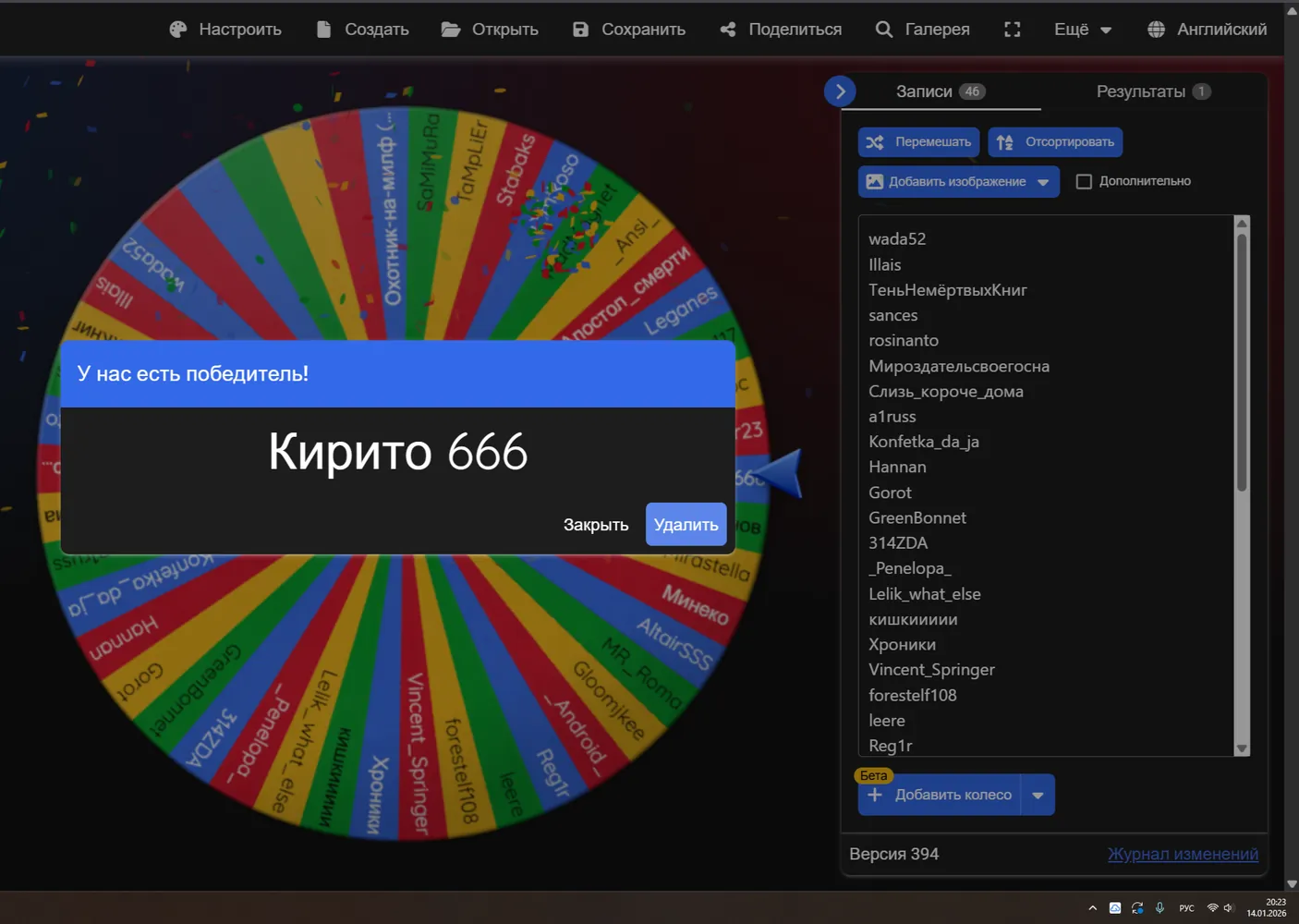Shuffle entries with Перемешать
The width and height of the screenshot is (1299, 924).
point(919,142)
